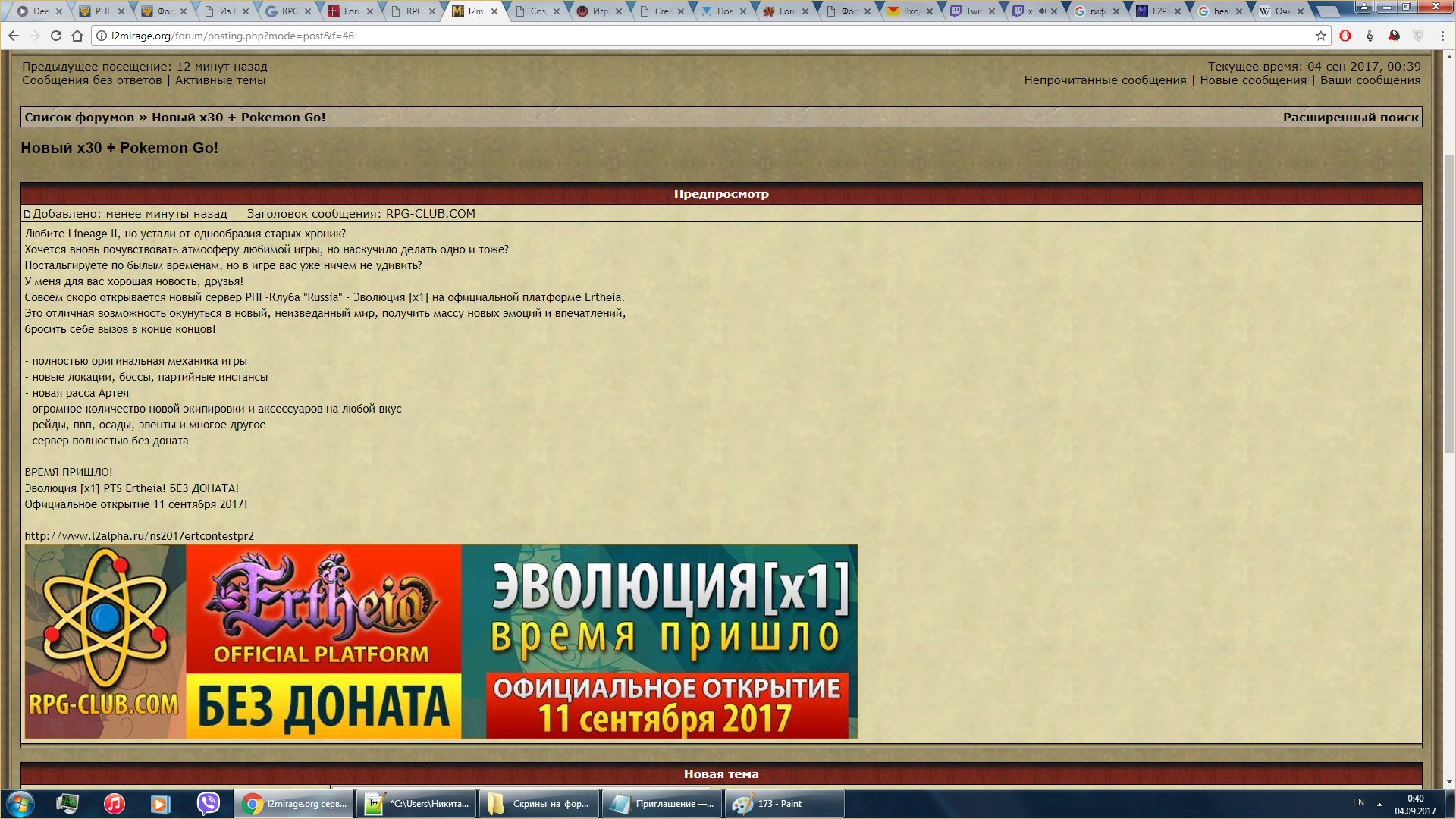The height and width of the screenshot is (819, 1456).
Task: Bookmark this page with the star icon
Action: [1320, 36]
